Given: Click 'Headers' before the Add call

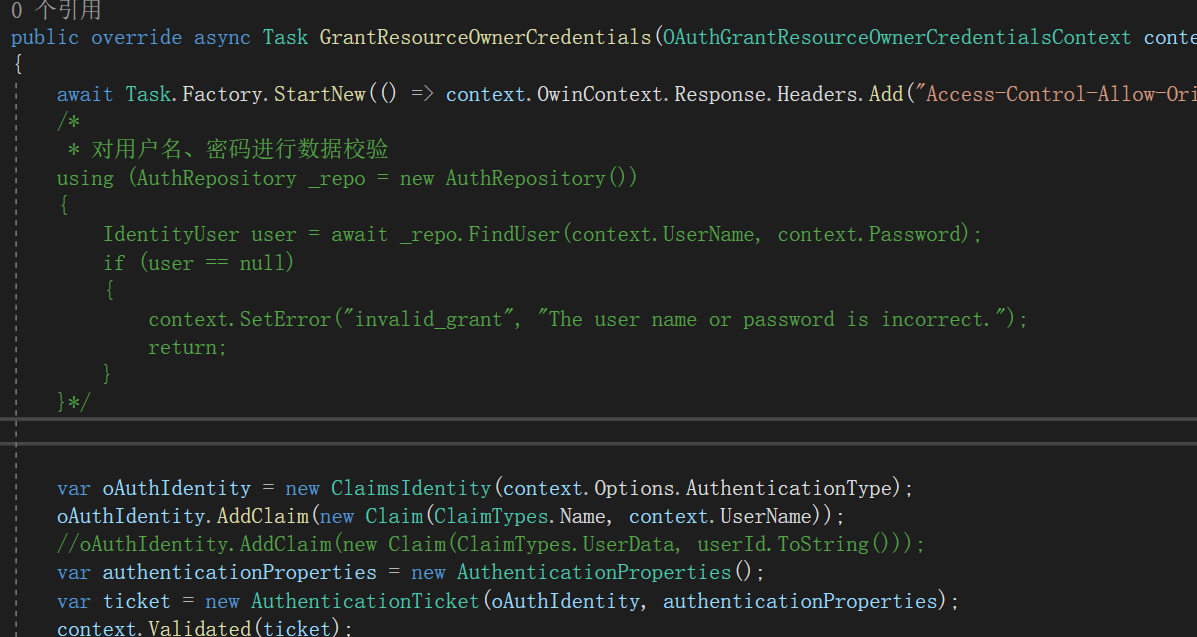Looking at the screenshot, I should coord(817,94).
